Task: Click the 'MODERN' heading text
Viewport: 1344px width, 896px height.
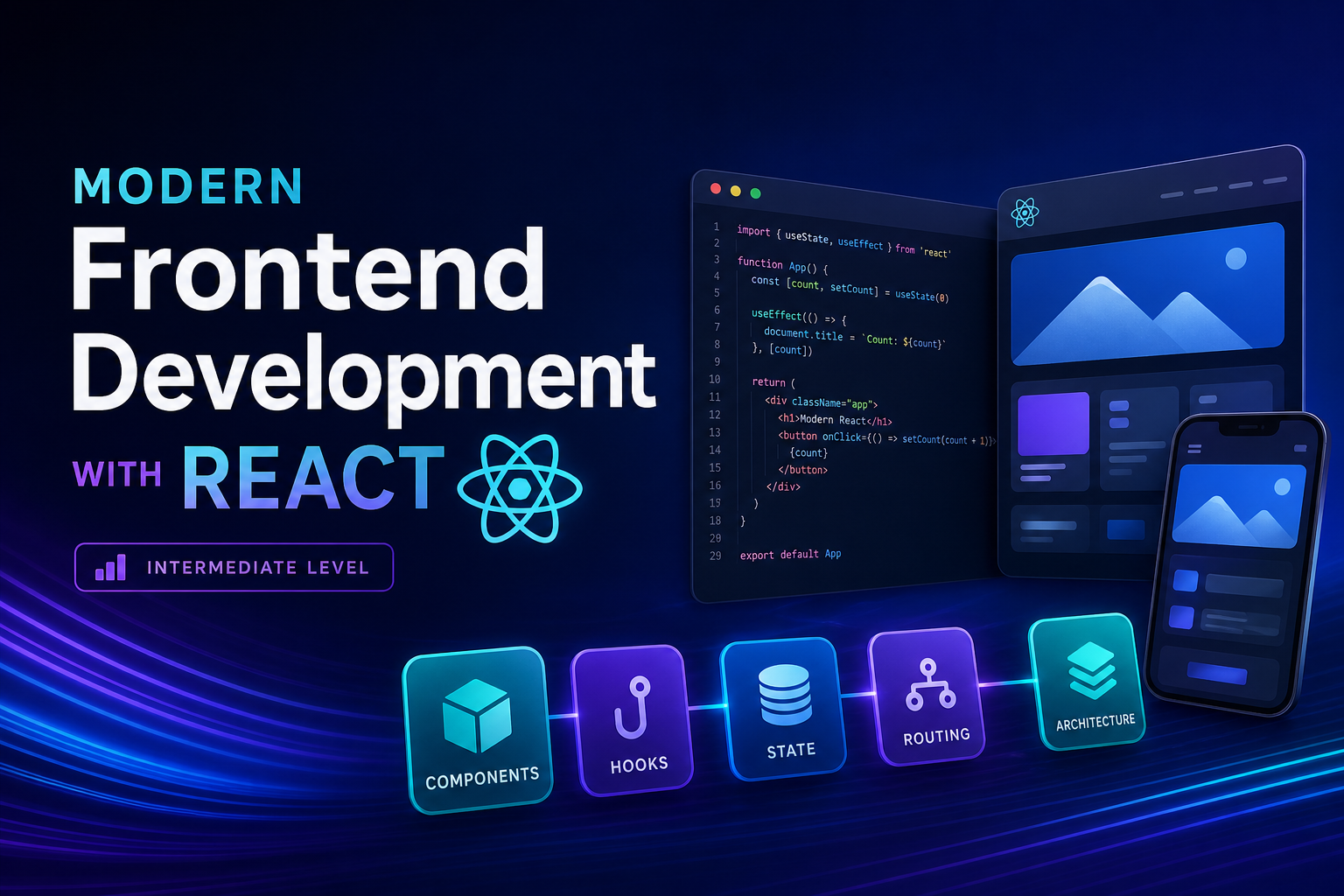Action: [189, 186]
